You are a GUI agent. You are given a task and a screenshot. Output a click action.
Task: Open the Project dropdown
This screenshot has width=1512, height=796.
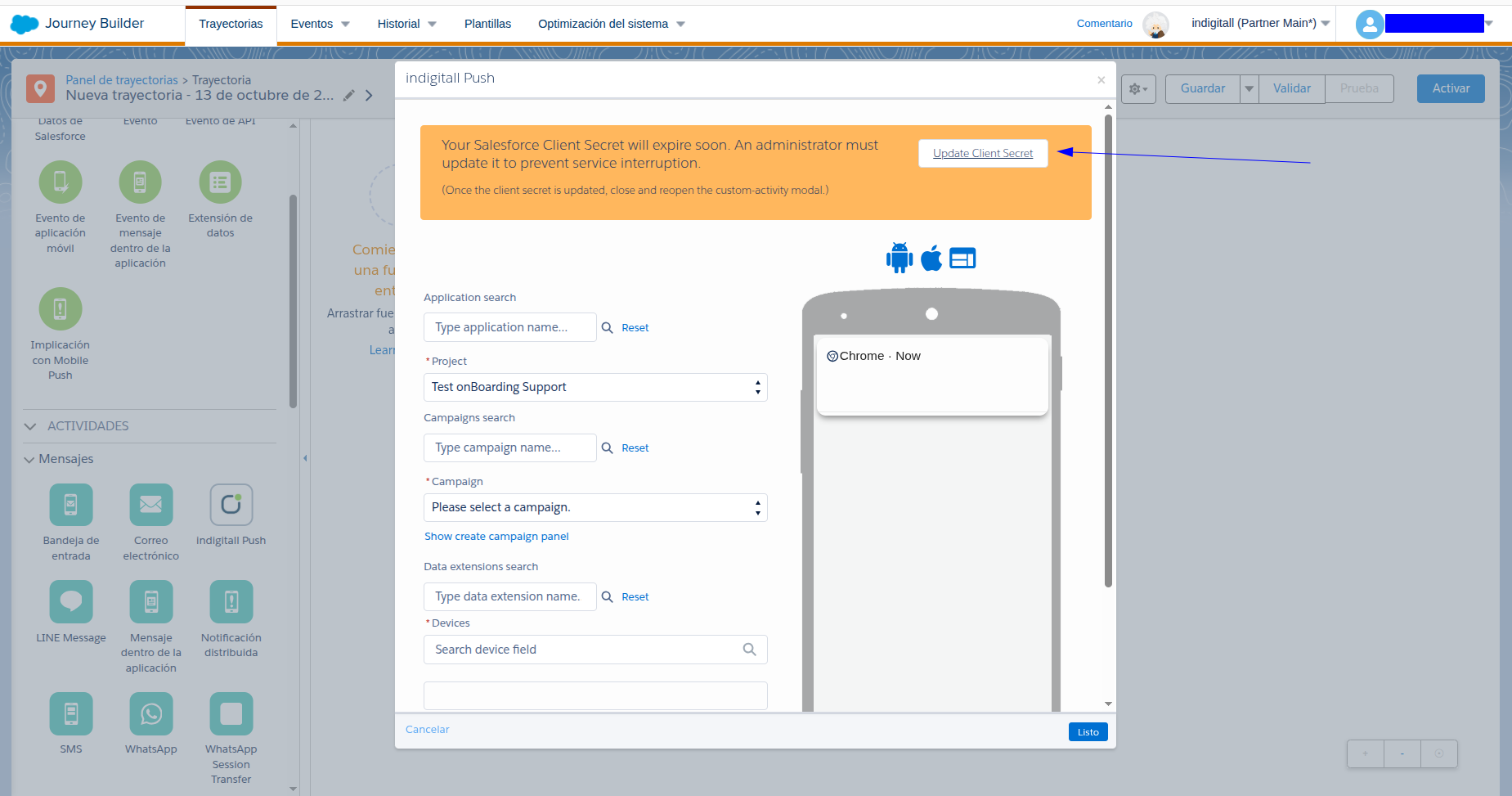pyautogui.click(x=595, y=387)
